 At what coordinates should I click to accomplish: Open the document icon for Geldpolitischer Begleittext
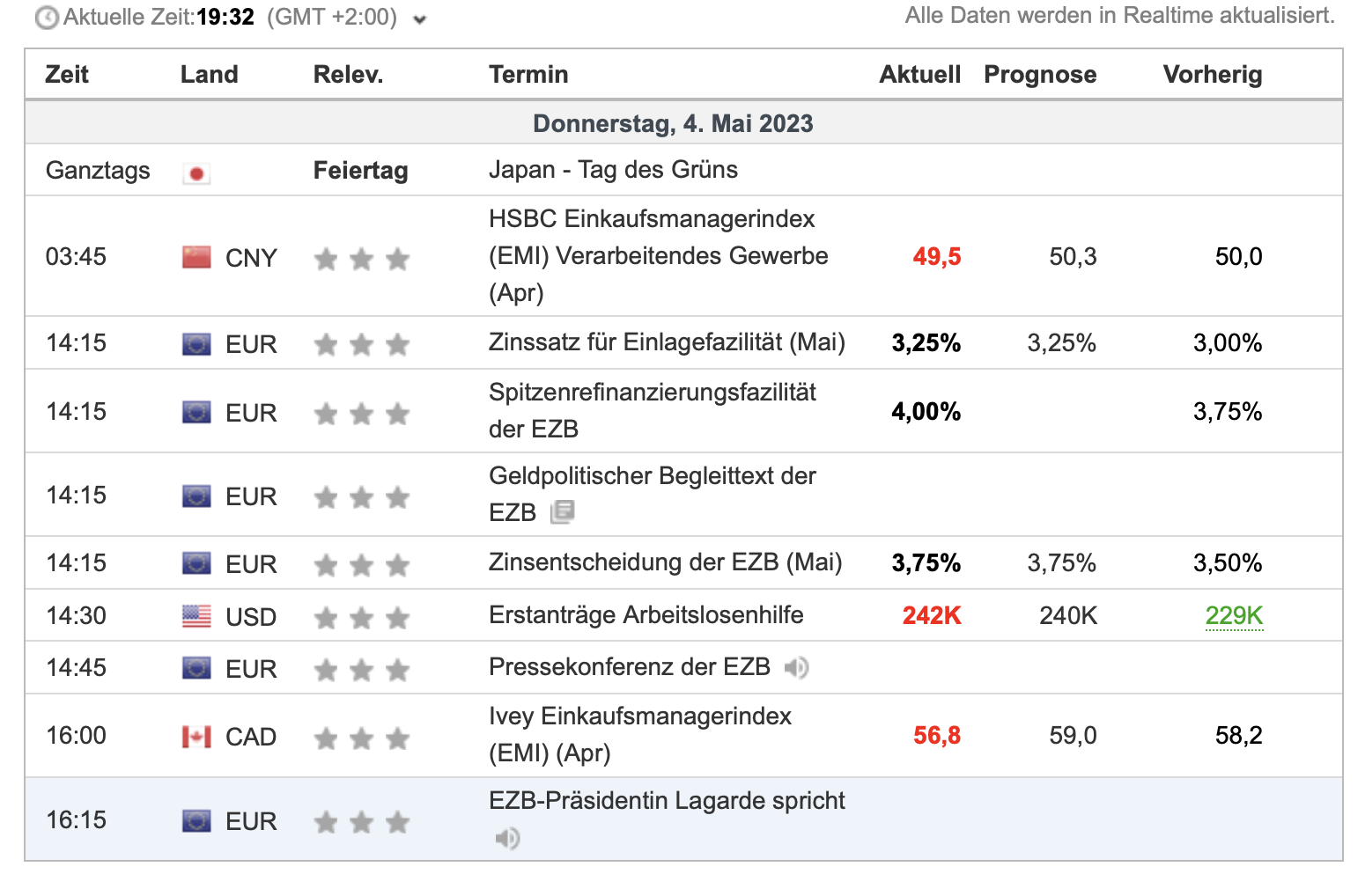point(563,511)
